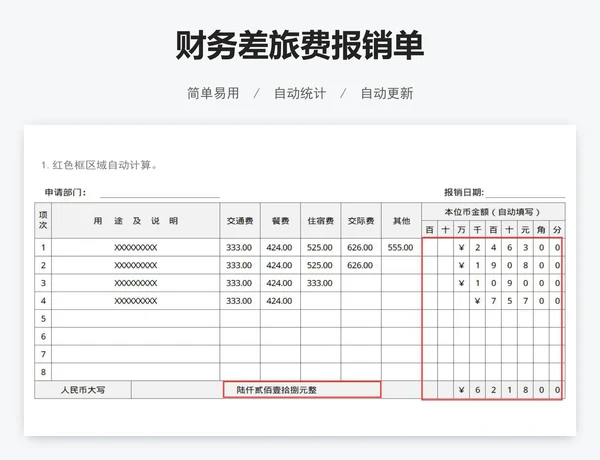Select the 其他 column header
Screen dimensions: 600x460
[x=401, y=221]
